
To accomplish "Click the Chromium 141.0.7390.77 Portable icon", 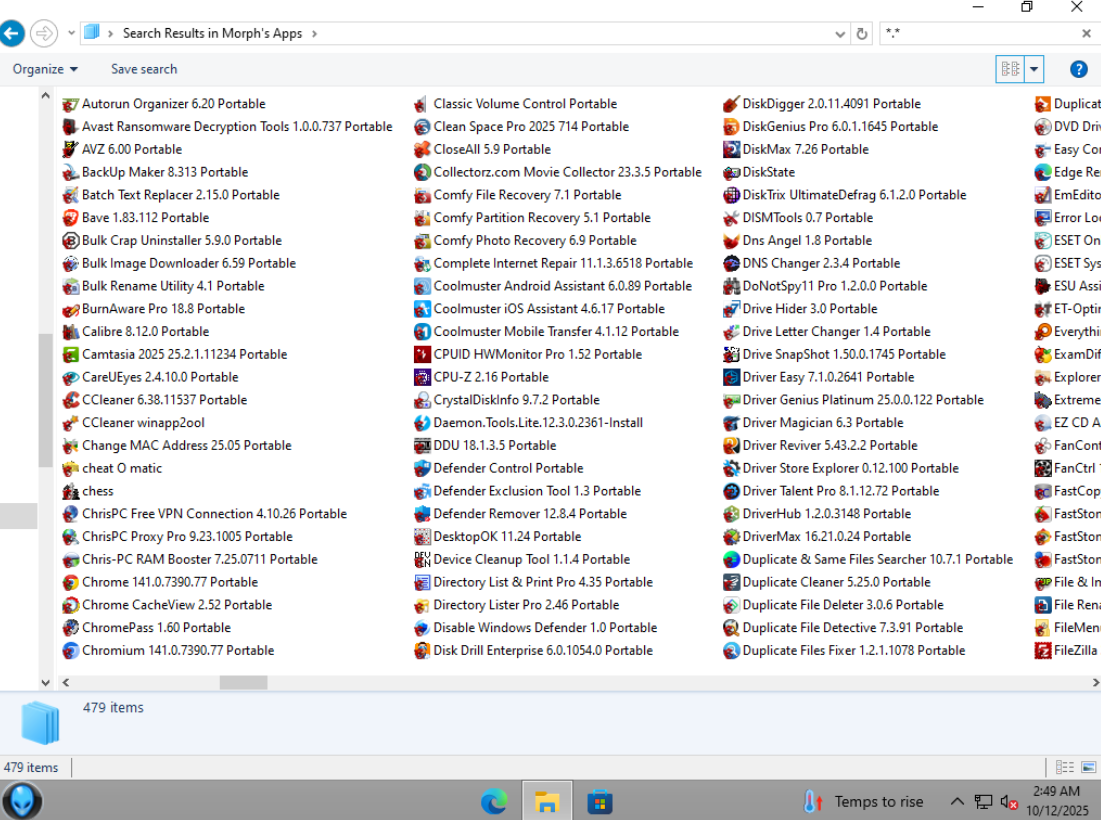I will coord(70,651).
